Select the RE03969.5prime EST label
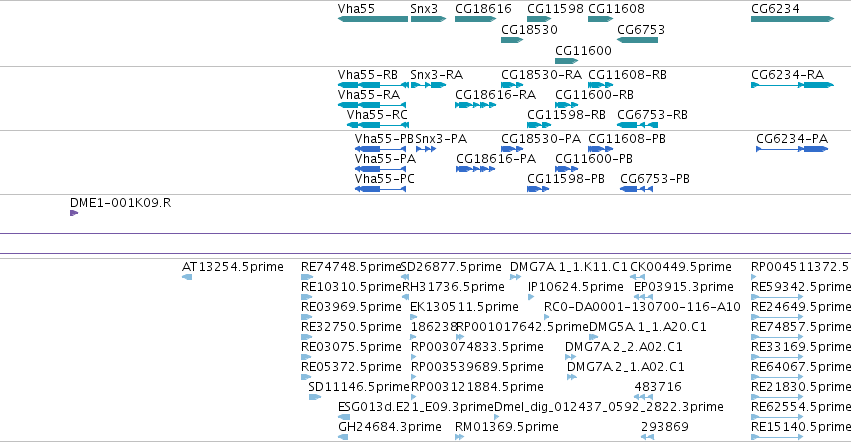Screen dimensions: 851x442 pos(351,306)
